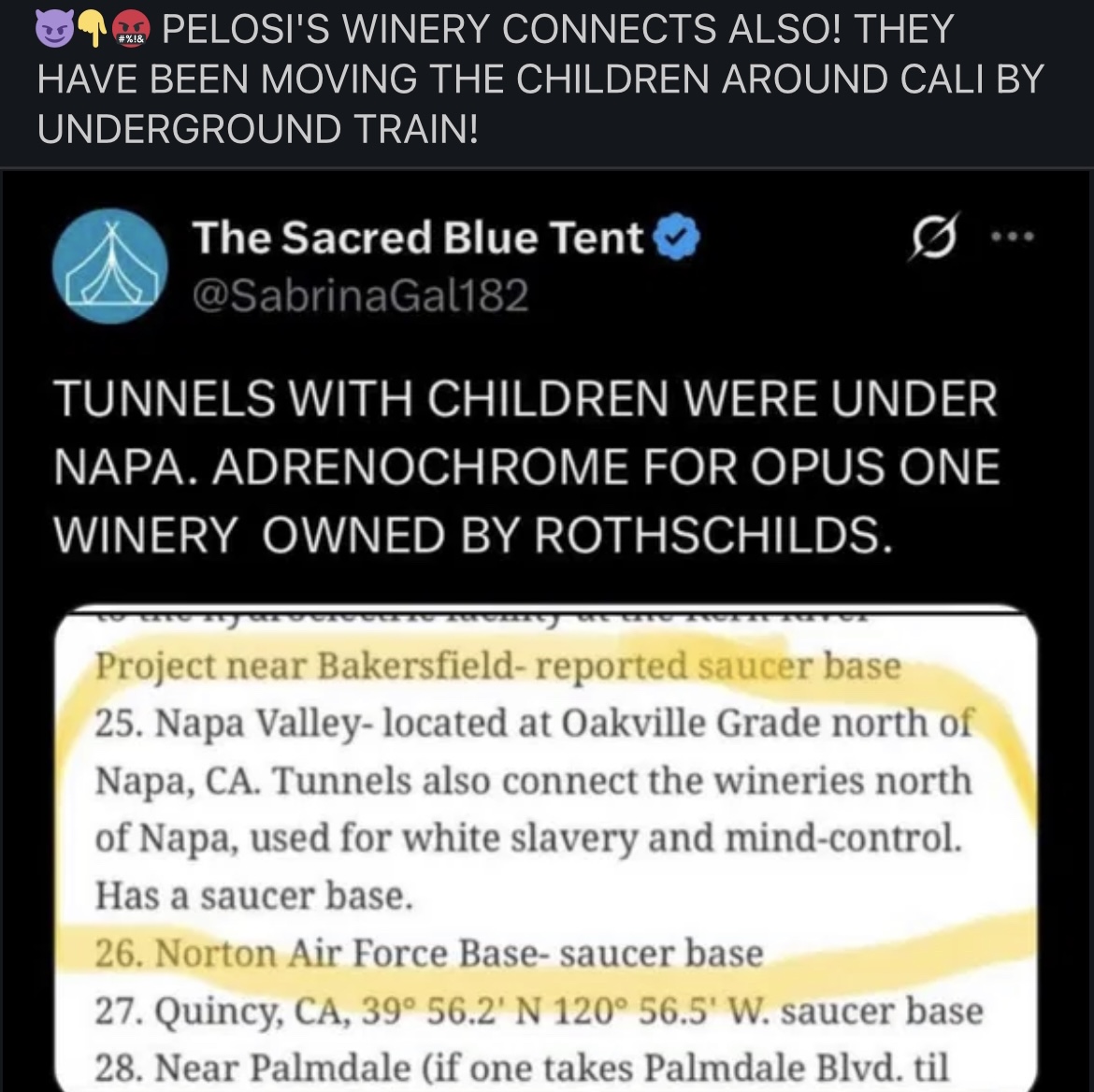Click the Bakersfield saucer base text line
Screen dimensions: 1094x1092
[500, 666]
